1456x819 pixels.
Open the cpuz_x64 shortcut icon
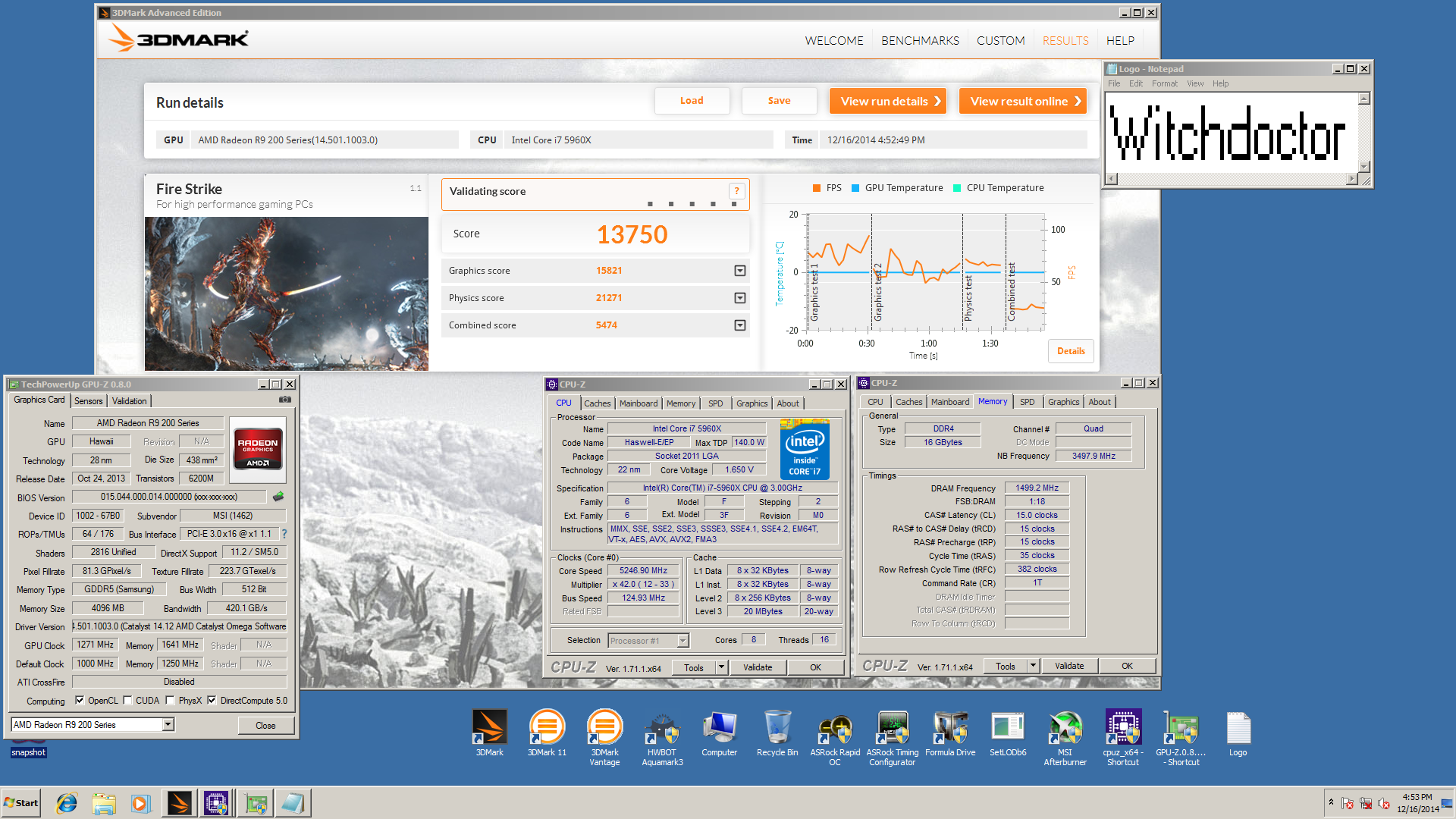(x=1123, y=737)
